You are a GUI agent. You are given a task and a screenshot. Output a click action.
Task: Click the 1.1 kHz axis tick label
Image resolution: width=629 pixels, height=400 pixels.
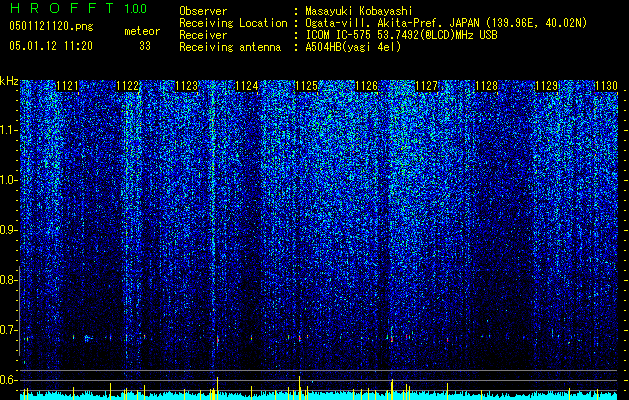[8, 130]
